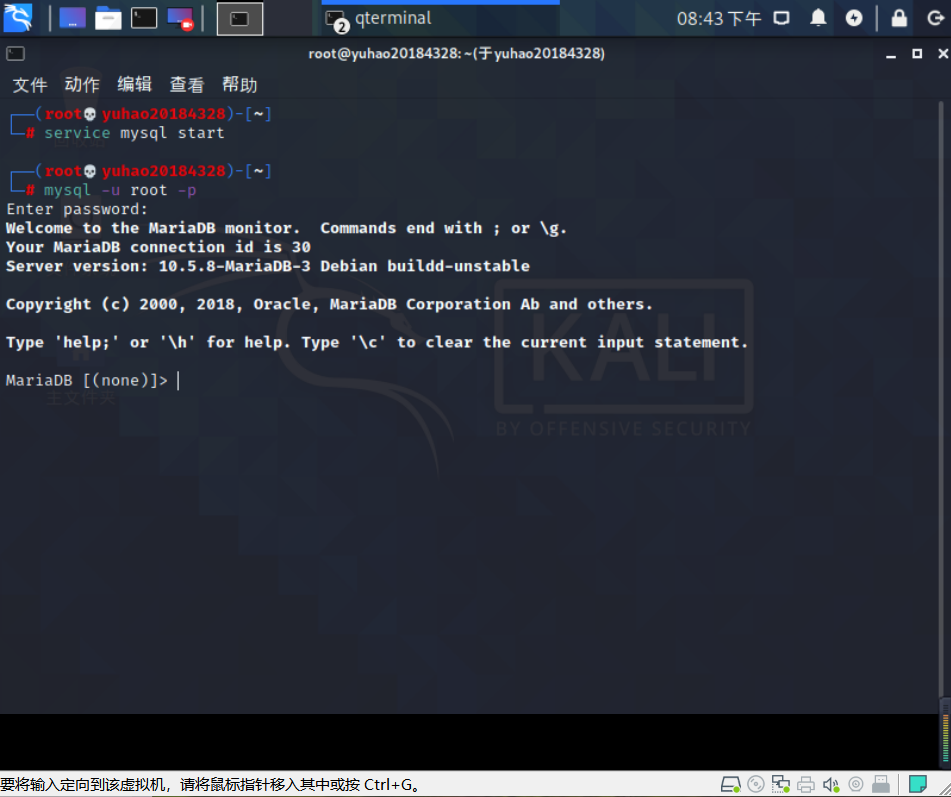Click the terminal vertical scrollbar
951x797 pixels.
941,400
